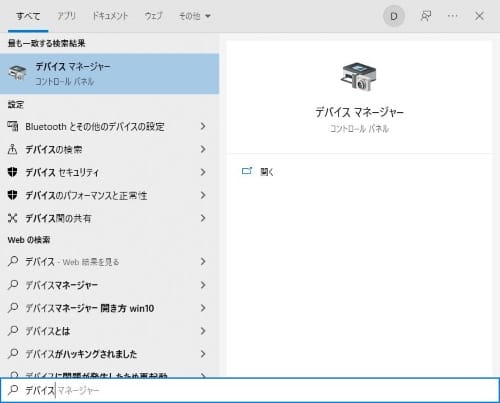Click search icon beside 開き方 win10 suggestion
The width and height of the screenshot is (500, 403).
[13, 307]
